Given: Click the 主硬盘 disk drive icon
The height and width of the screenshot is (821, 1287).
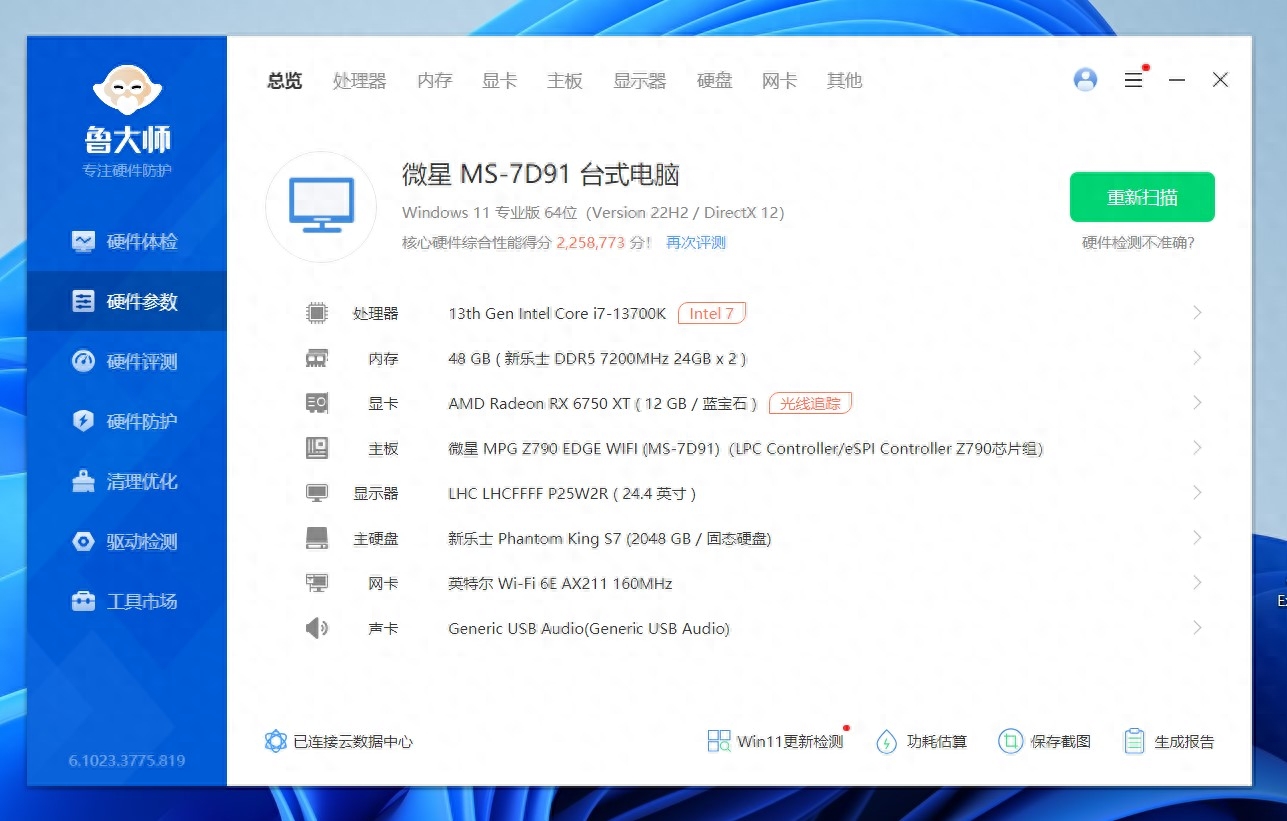Looking at the screenshot, I should [x=317, y=538].
